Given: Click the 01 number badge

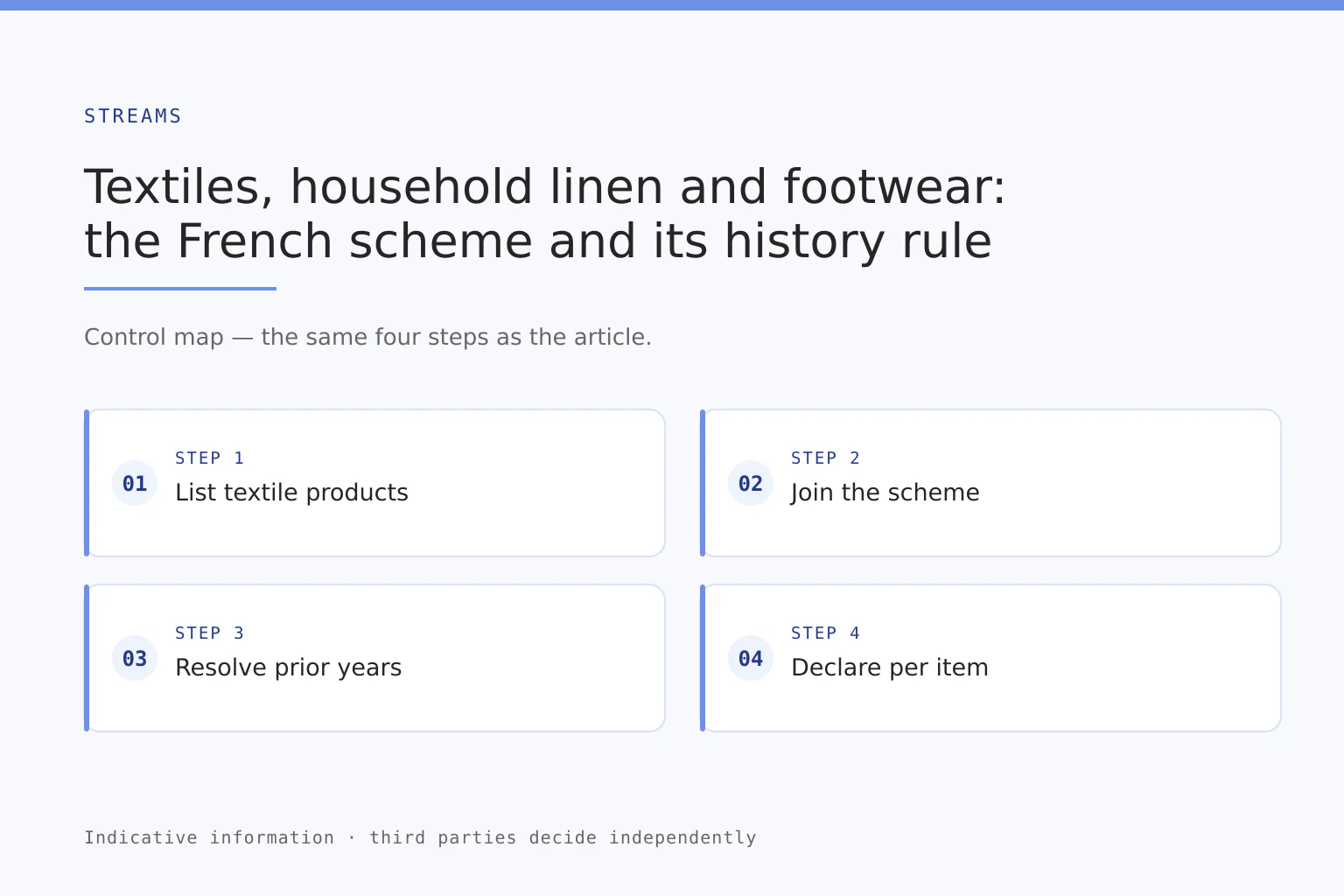Looking at the screenshot, I should [135, 483].
